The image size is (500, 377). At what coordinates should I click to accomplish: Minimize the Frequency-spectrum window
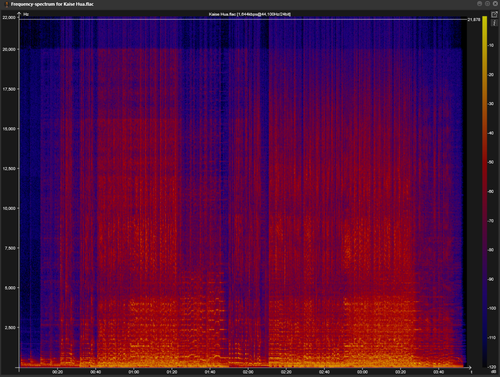click(479, 4)
